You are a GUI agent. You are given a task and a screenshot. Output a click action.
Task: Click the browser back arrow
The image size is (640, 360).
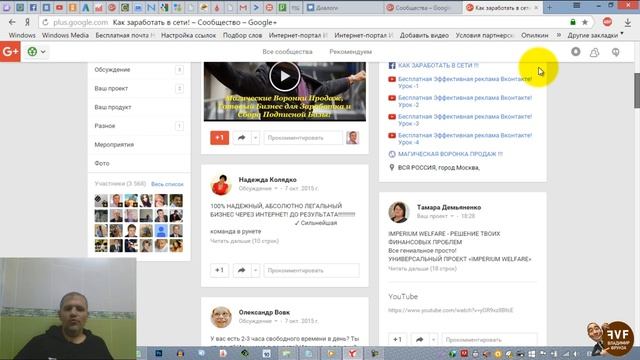pyautogui.click(x=12, y=22)
